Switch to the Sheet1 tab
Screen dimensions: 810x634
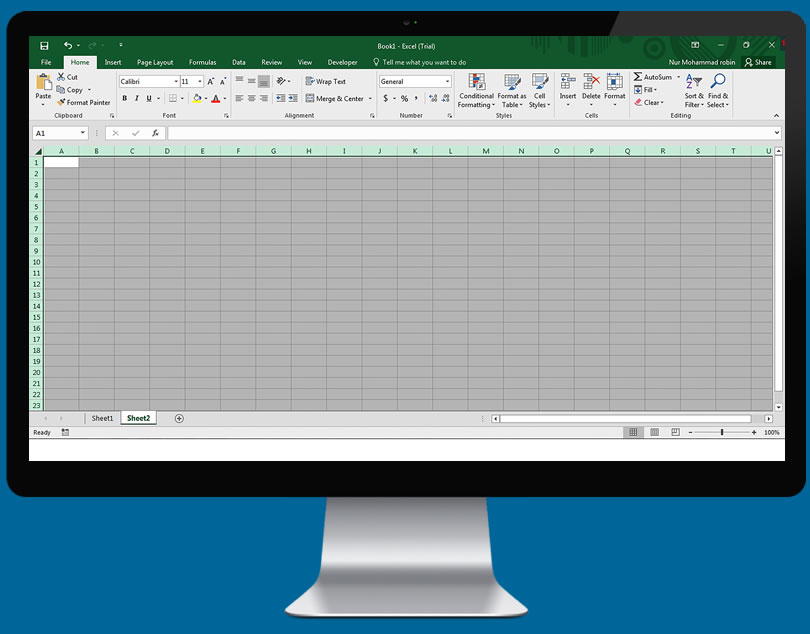point(102,418)
